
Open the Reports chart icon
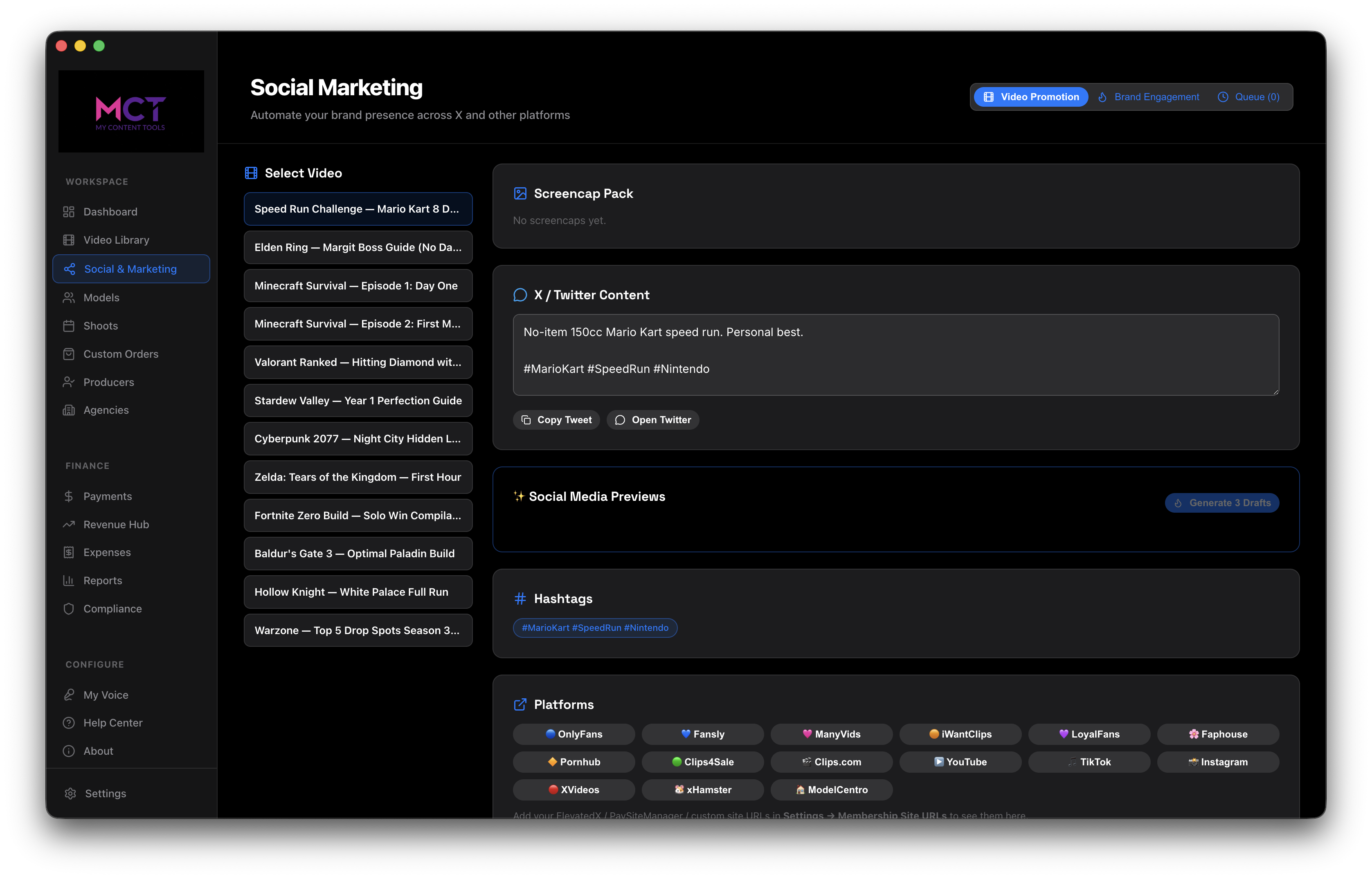69,581
